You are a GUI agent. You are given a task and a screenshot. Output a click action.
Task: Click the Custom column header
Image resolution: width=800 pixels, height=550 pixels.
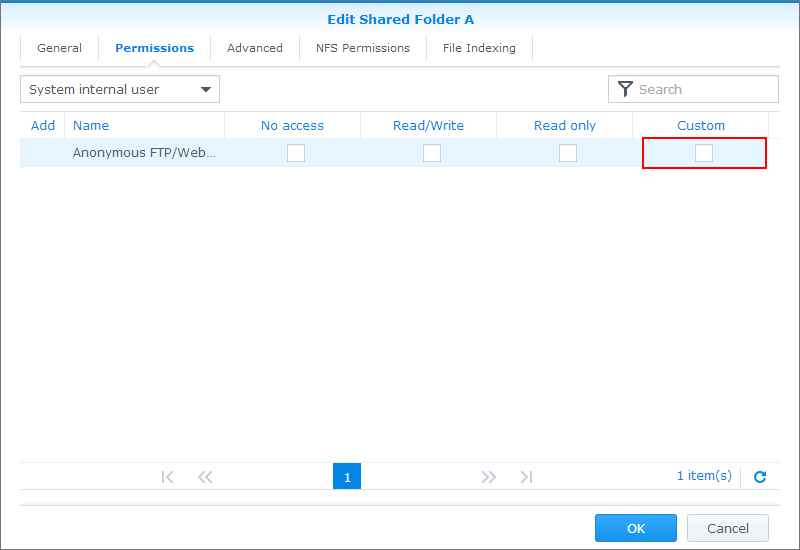tap(701, 126)
